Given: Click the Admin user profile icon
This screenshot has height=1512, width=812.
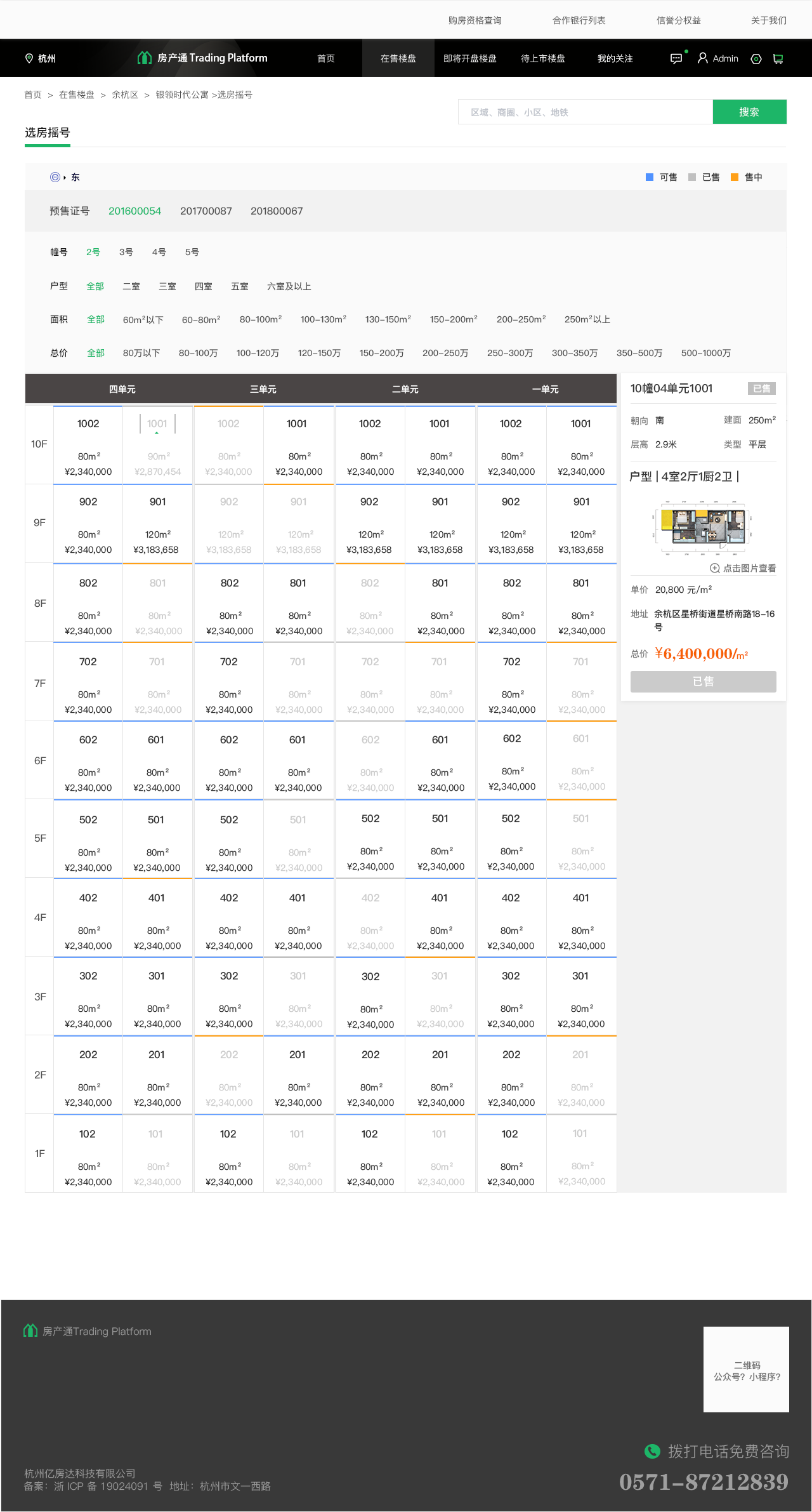Looking at the screenshot, I should 703,58.
